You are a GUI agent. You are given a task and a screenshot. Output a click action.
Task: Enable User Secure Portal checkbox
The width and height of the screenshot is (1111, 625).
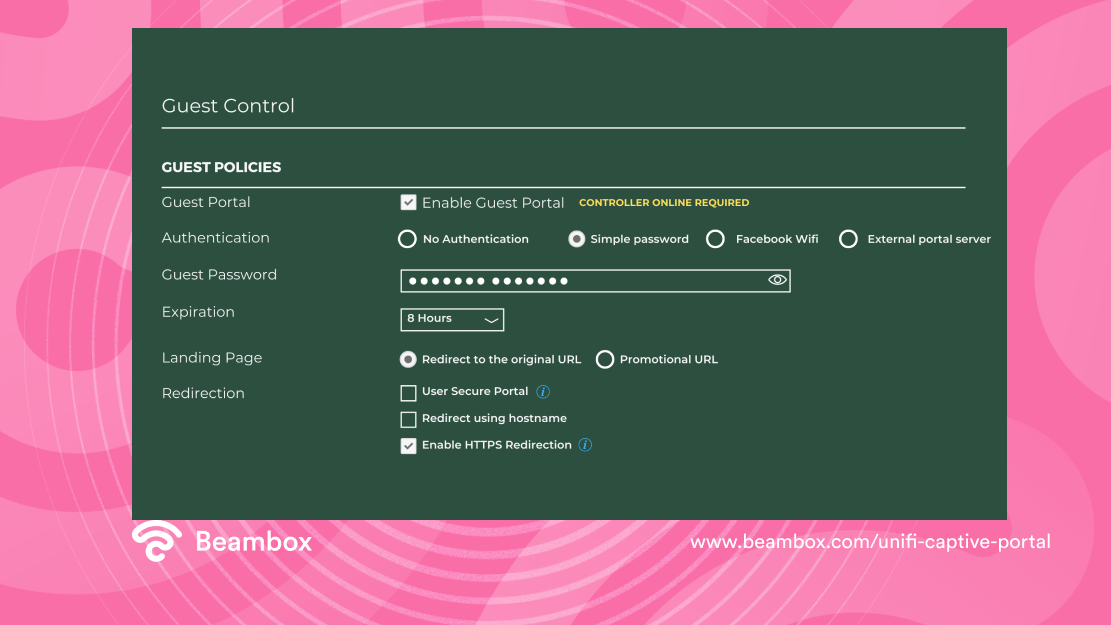coord(408,393)
